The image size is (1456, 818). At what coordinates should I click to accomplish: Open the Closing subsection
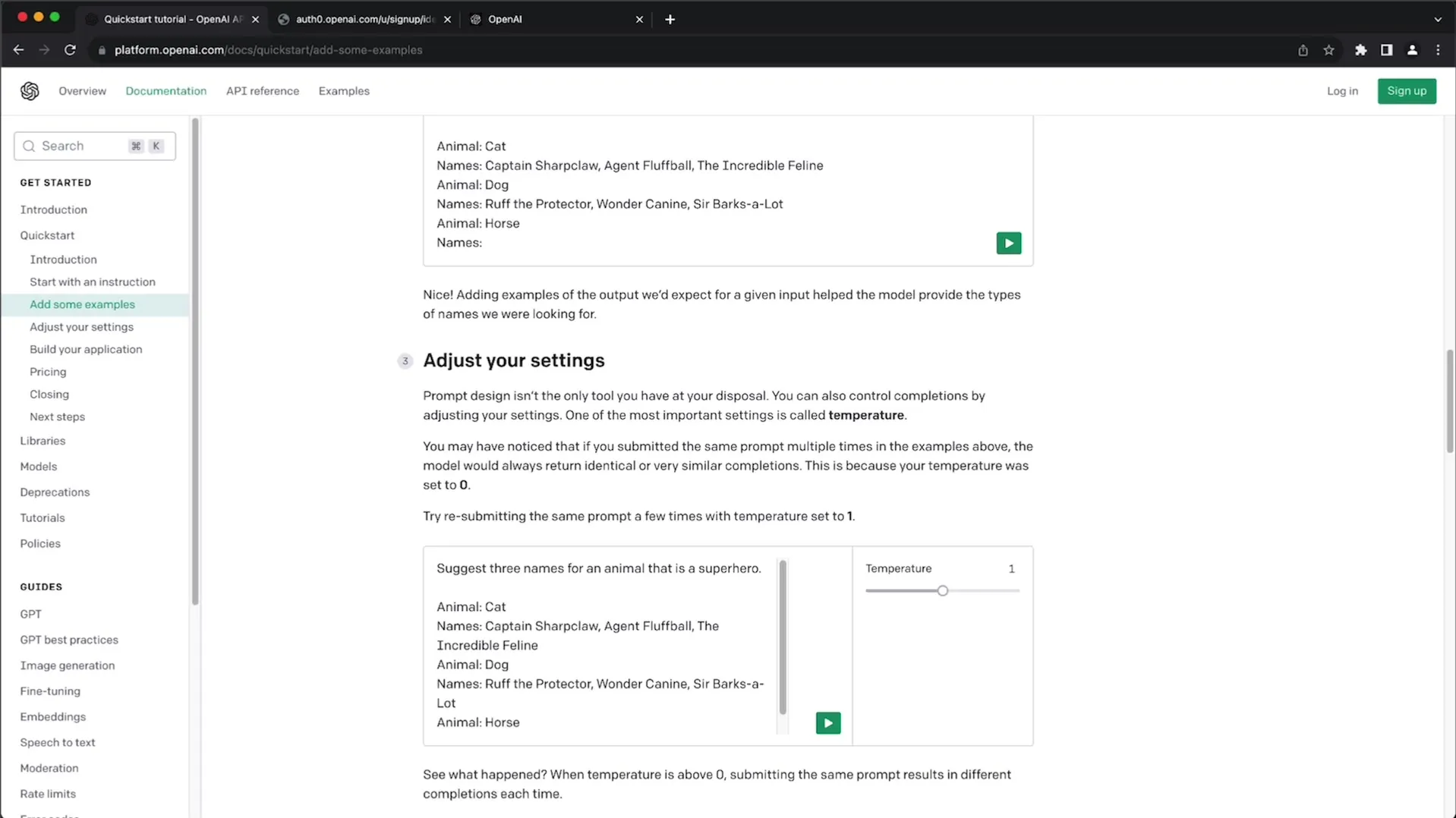[49, 395]
